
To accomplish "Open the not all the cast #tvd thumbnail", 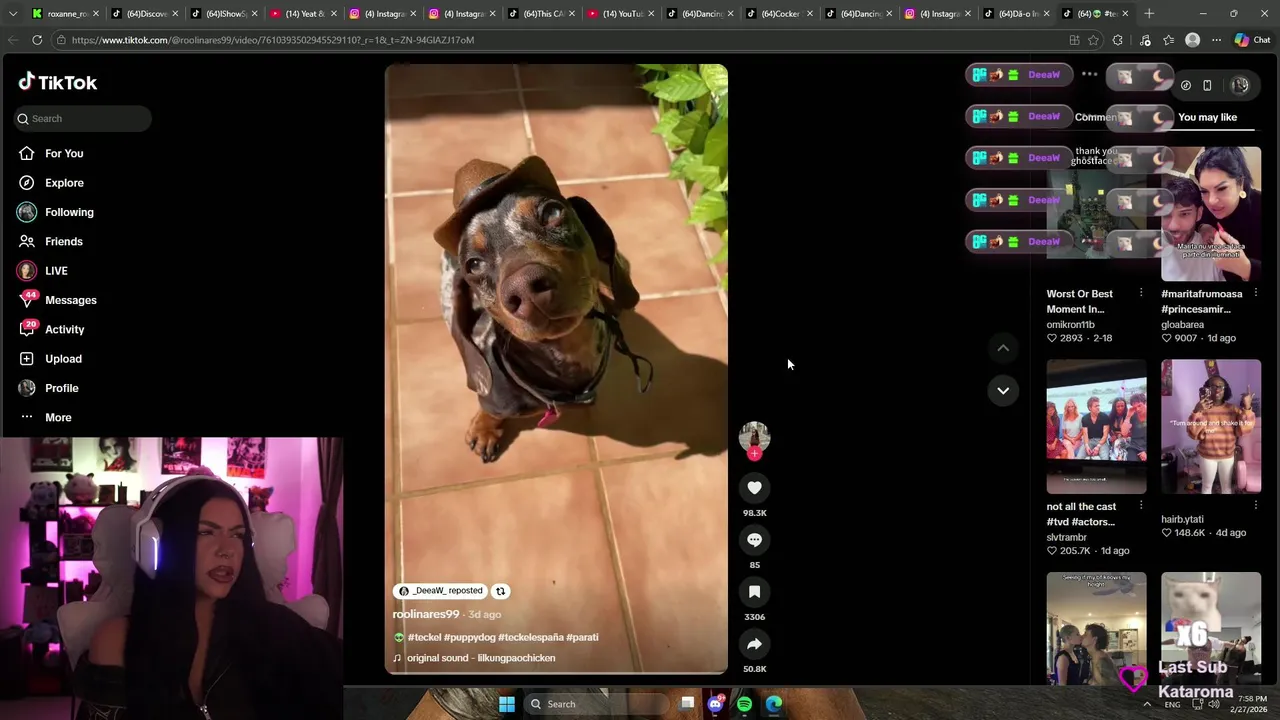I will (1097, 427).
